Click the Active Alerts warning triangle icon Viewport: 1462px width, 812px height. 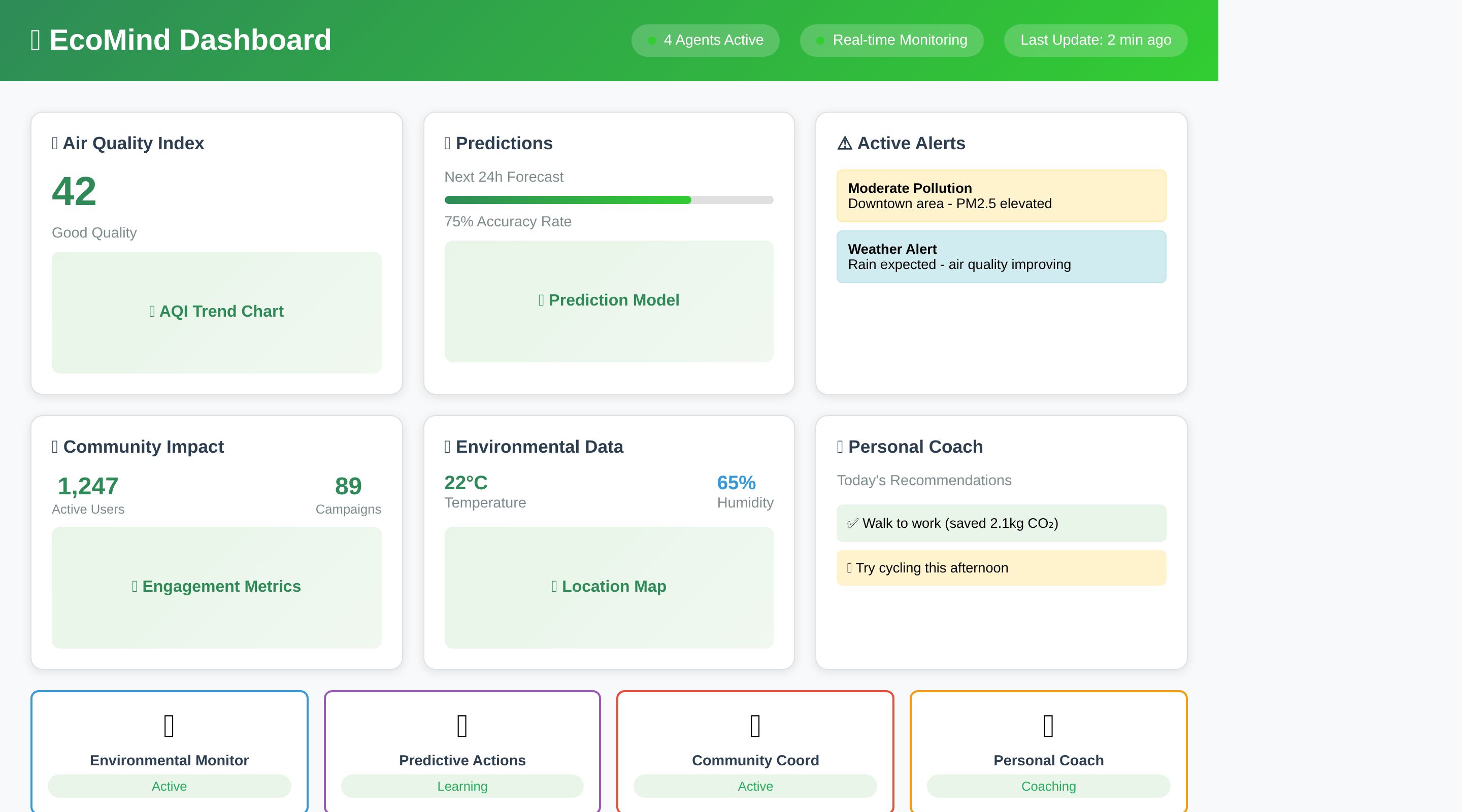click(x=845, y=143)
